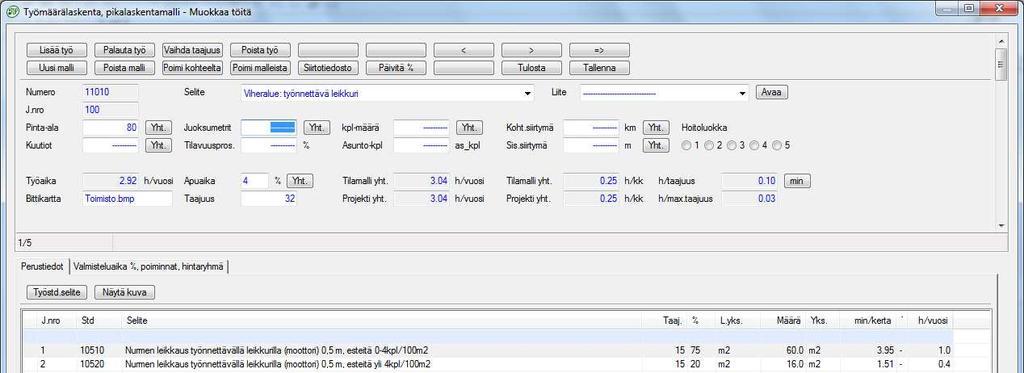Click scroll-up arrow of upper panel scrollbar
Image resolution: width=1024 pixels, height=373 pixels.
1001,42
